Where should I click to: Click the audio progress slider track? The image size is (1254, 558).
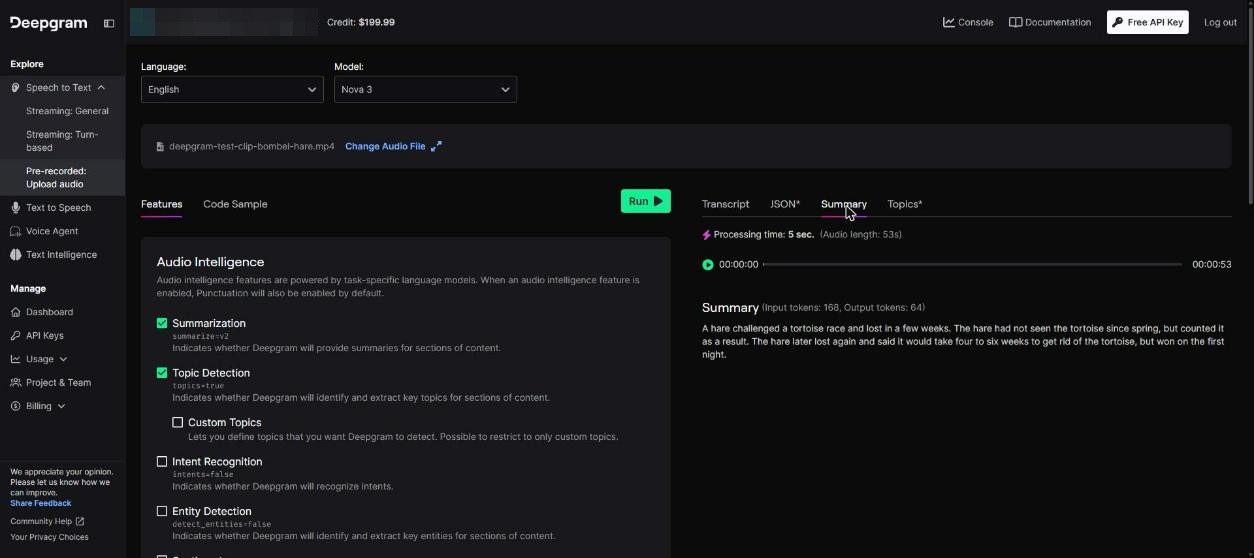(972, 265)
